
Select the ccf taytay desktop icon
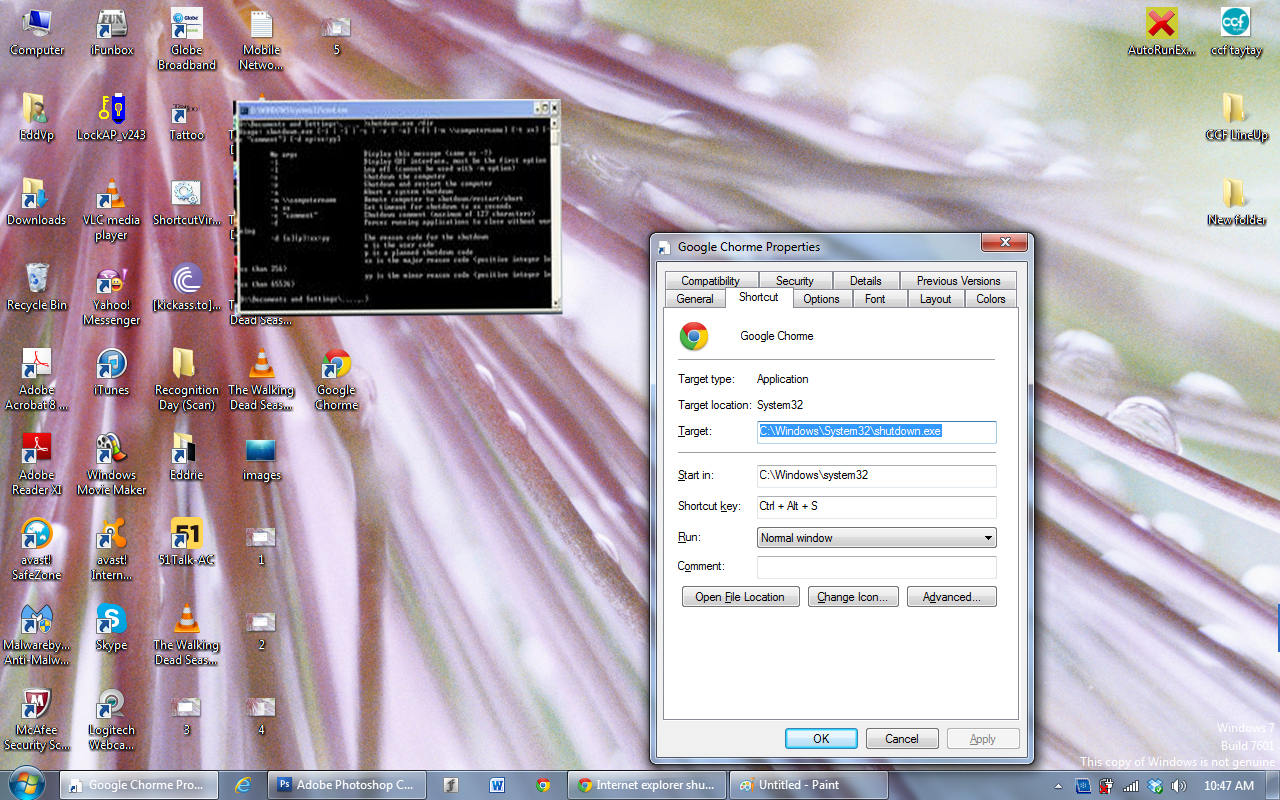[x=1236, y=32]
